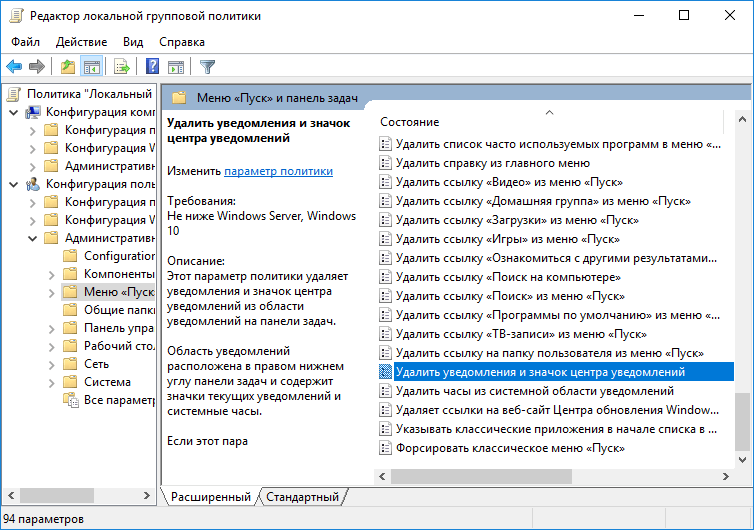Select the Общие папки tree item

[119, 310]
